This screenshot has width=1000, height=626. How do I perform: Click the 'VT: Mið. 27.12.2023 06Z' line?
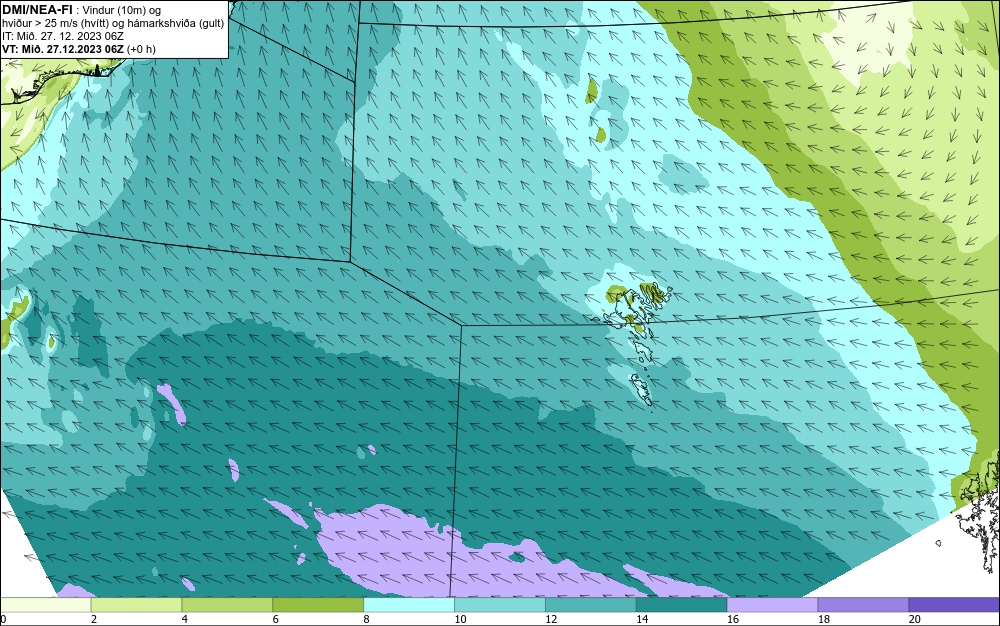62,49
